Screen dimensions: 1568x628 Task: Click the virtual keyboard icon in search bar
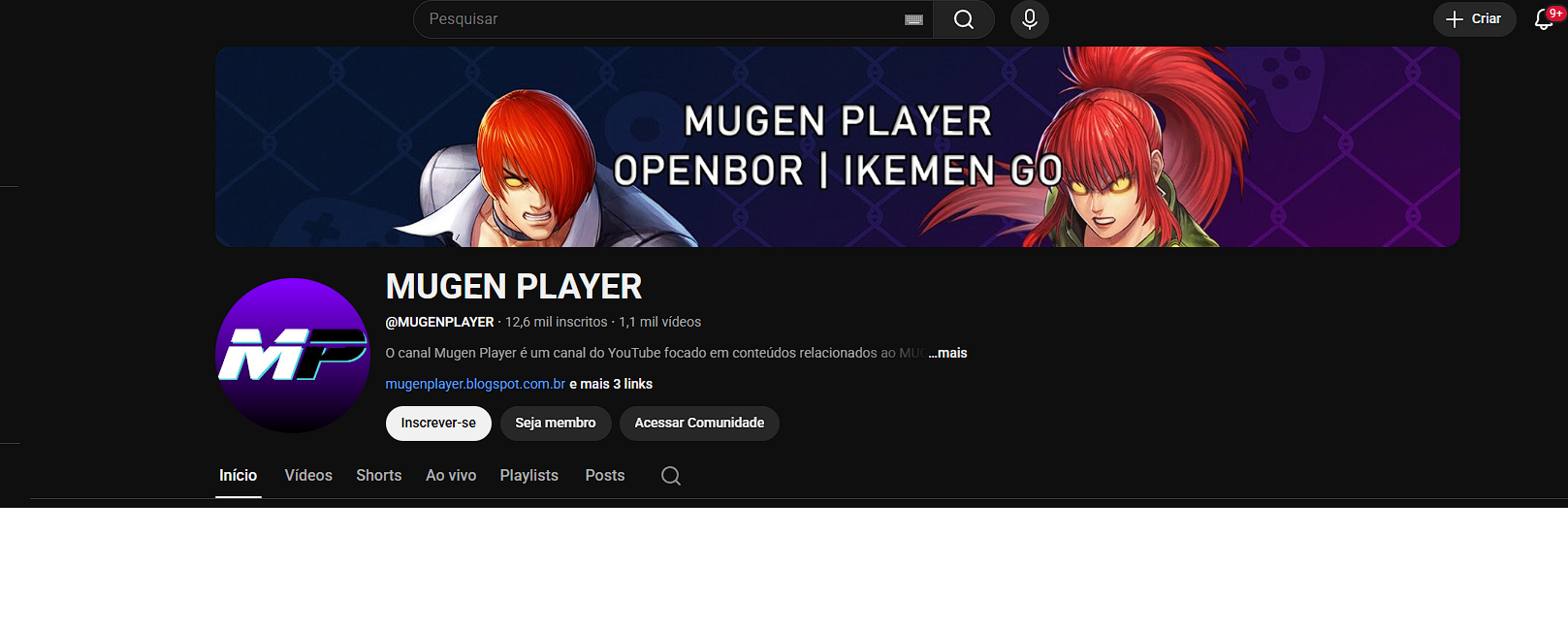click(x=913, y=19)
